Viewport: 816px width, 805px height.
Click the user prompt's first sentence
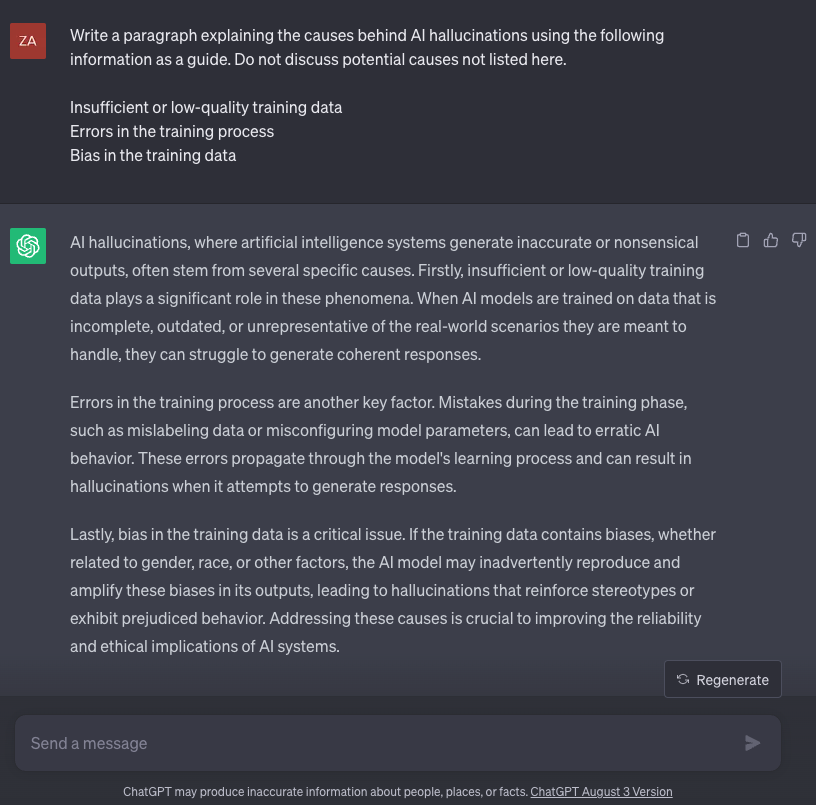tap(366, 35)
